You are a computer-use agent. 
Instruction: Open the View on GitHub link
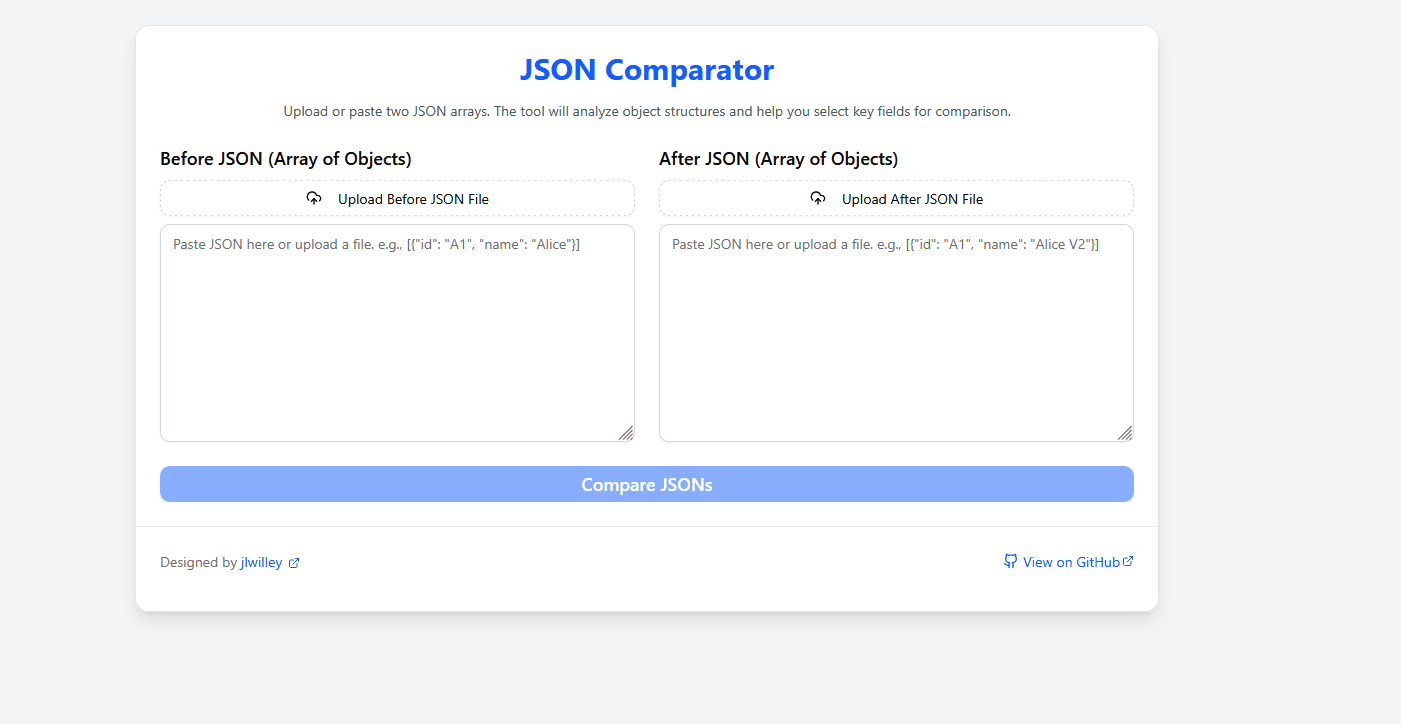1071,561
